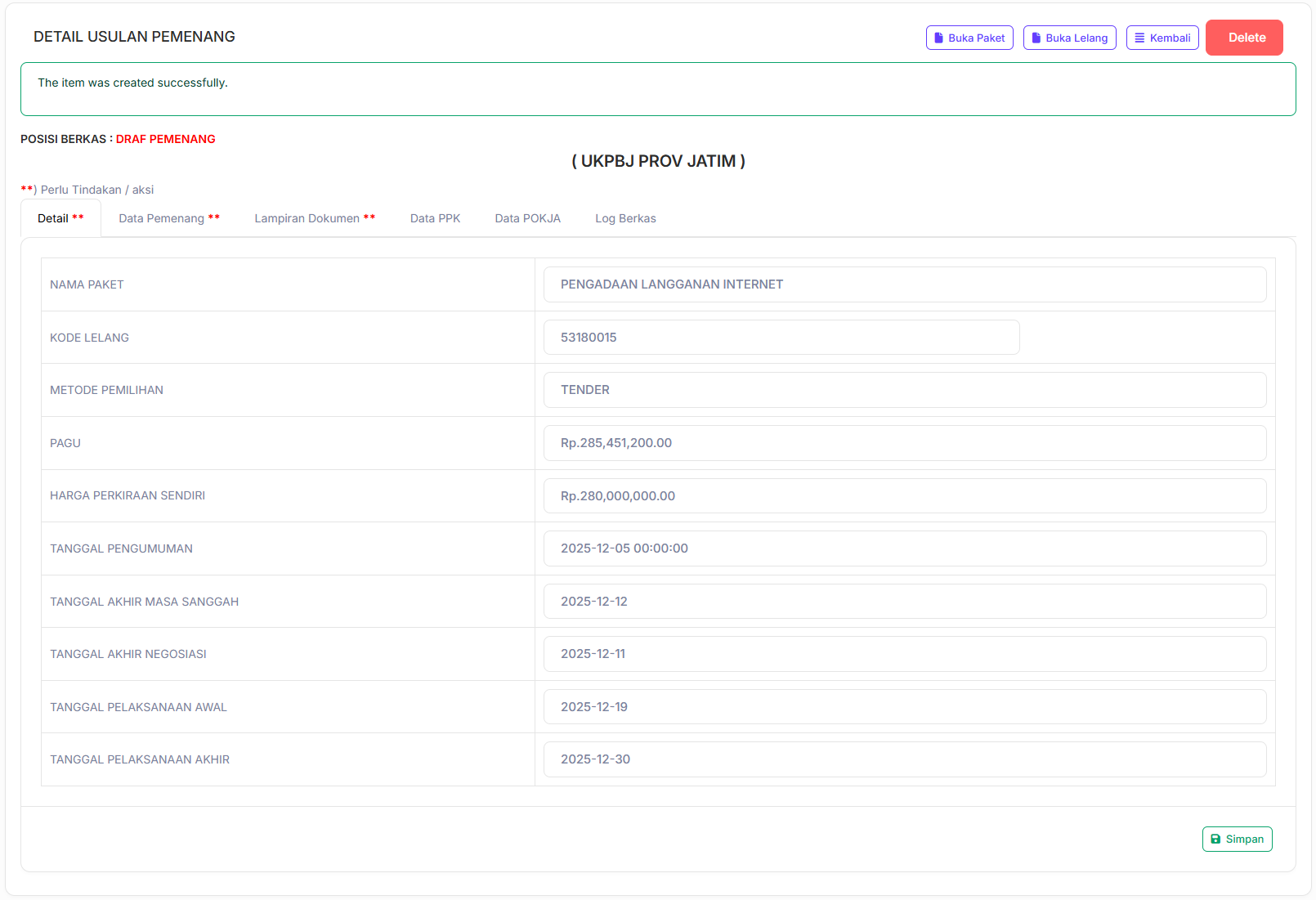Open the Tanggal Akhir Masa Sanggah field
The width and height of the screenshot is (1316, 900).
[x=904, y=602]
